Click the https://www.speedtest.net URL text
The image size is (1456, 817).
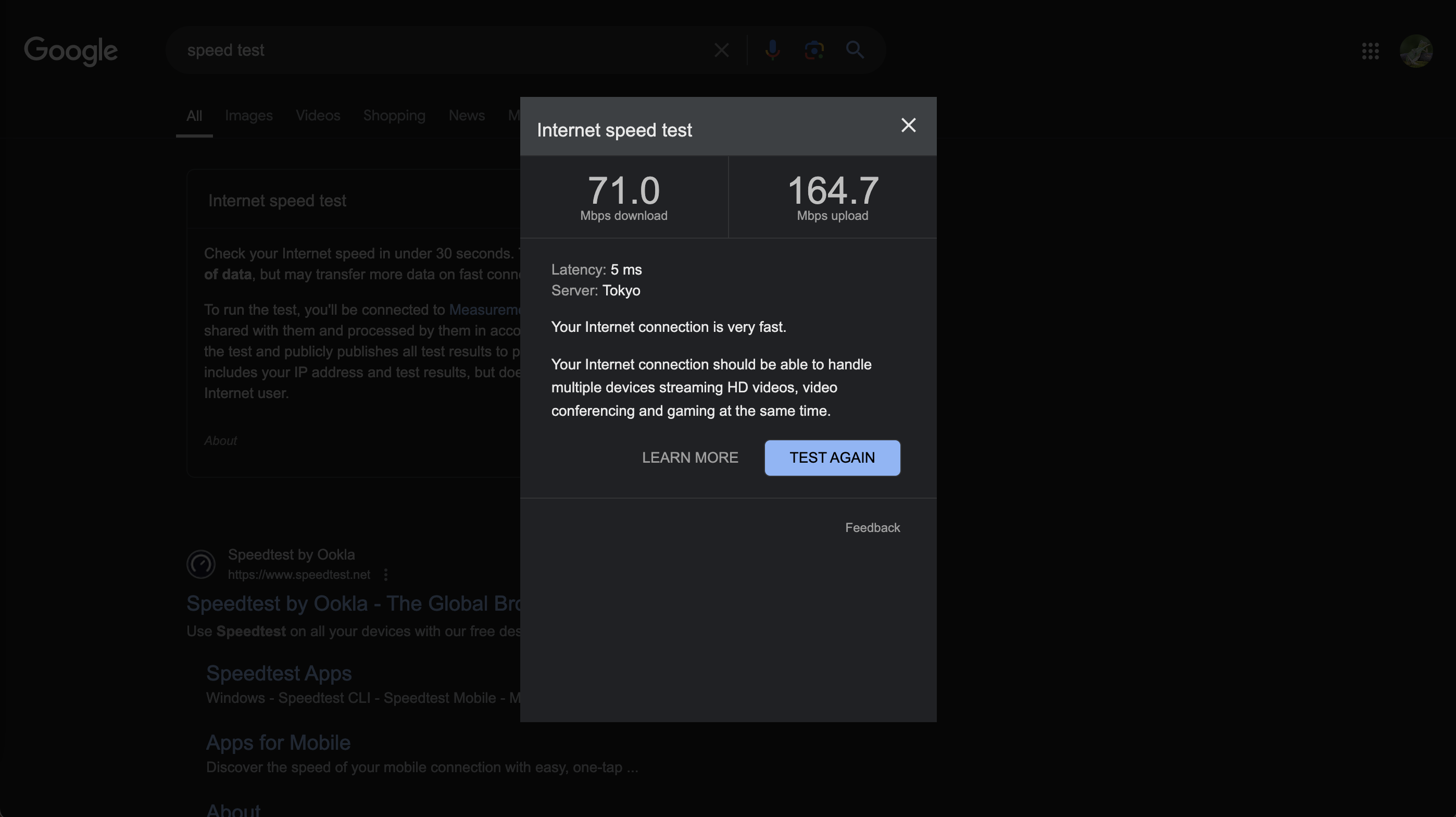[x=299, y=574]
